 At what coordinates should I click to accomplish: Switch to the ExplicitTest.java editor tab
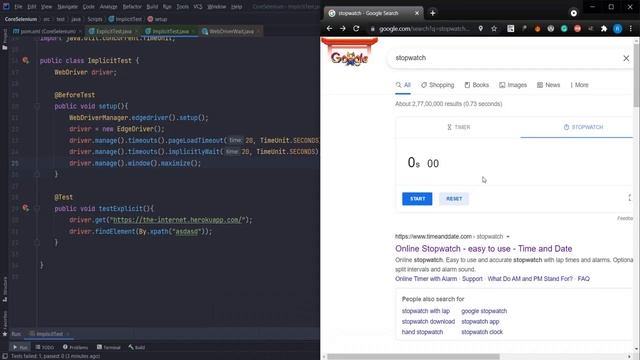tap(114, 31)
